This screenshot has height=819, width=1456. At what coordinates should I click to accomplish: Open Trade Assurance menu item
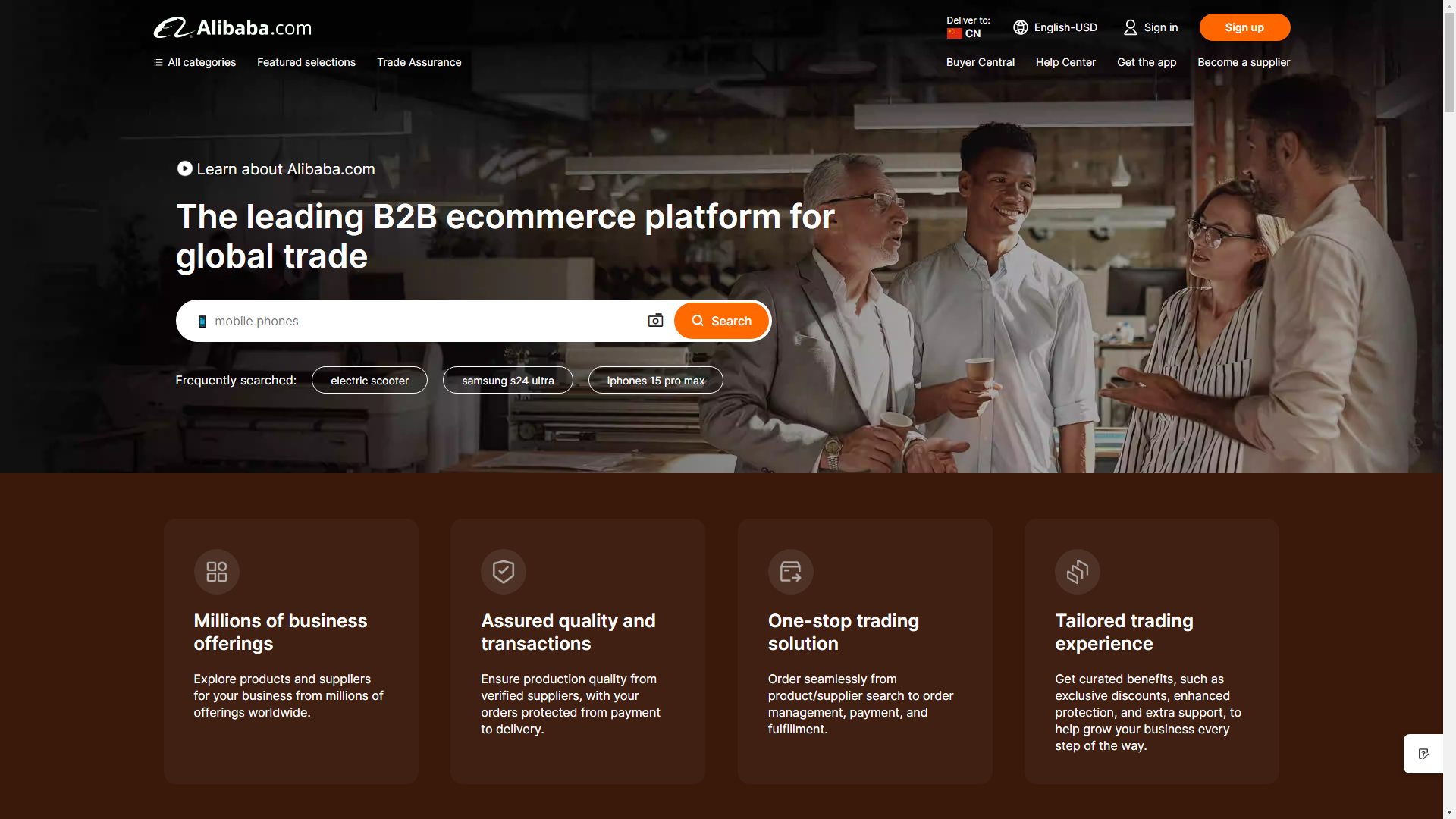[x=419, y=62]
